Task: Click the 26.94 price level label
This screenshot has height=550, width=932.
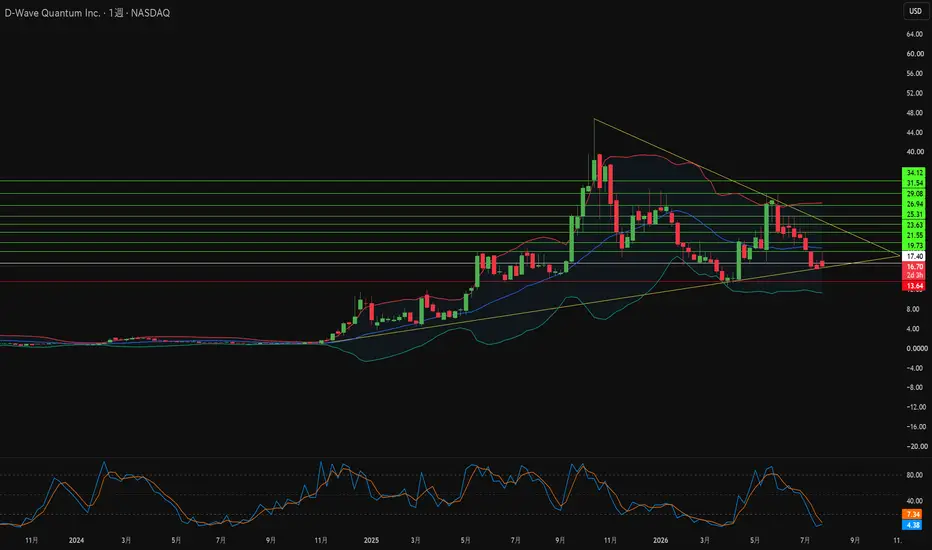Action: (914, 204)
